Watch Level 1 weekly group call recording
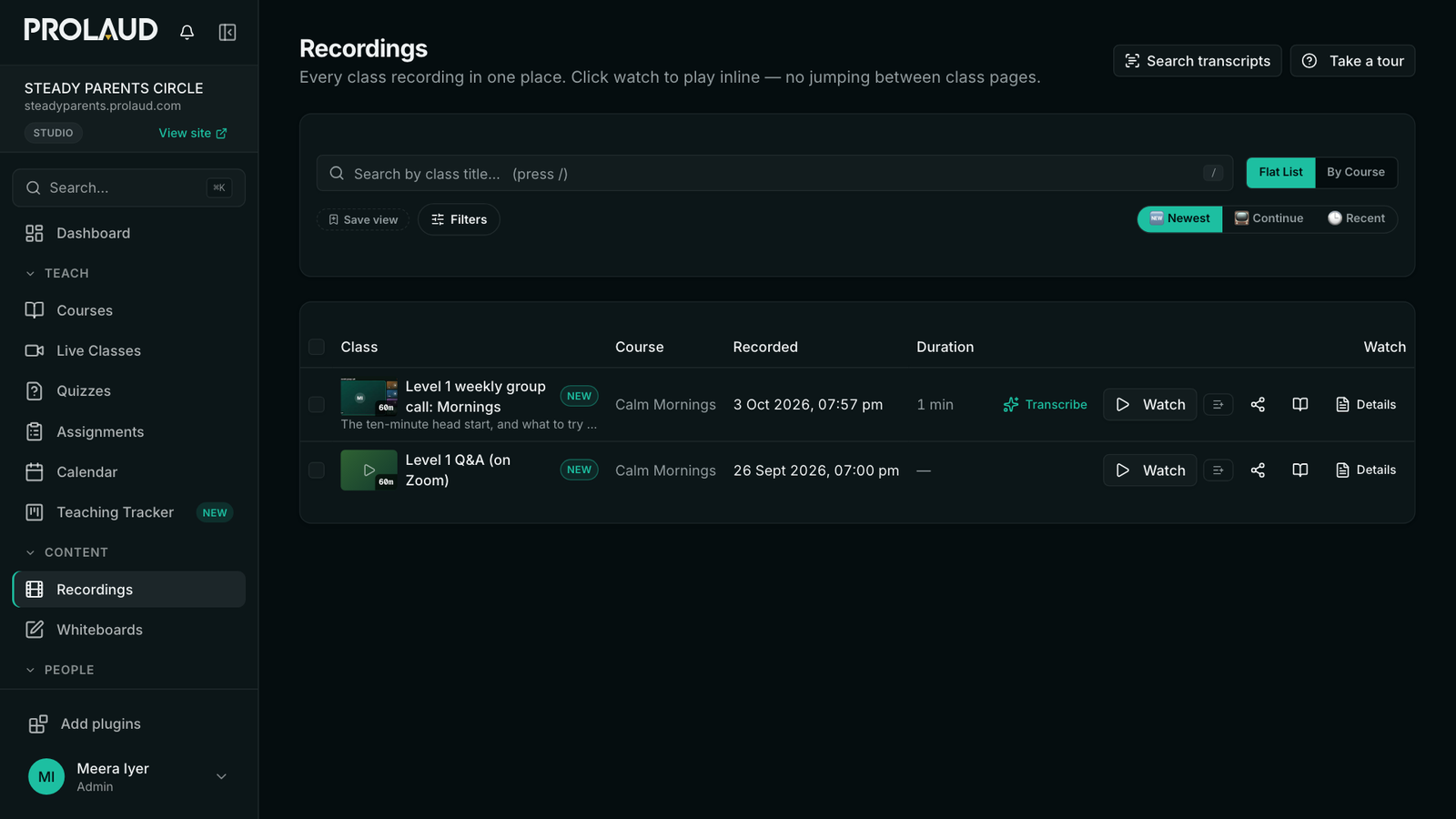This screenshot has width=1456, height=819. pyautogui.click(x=1150, y=405)
